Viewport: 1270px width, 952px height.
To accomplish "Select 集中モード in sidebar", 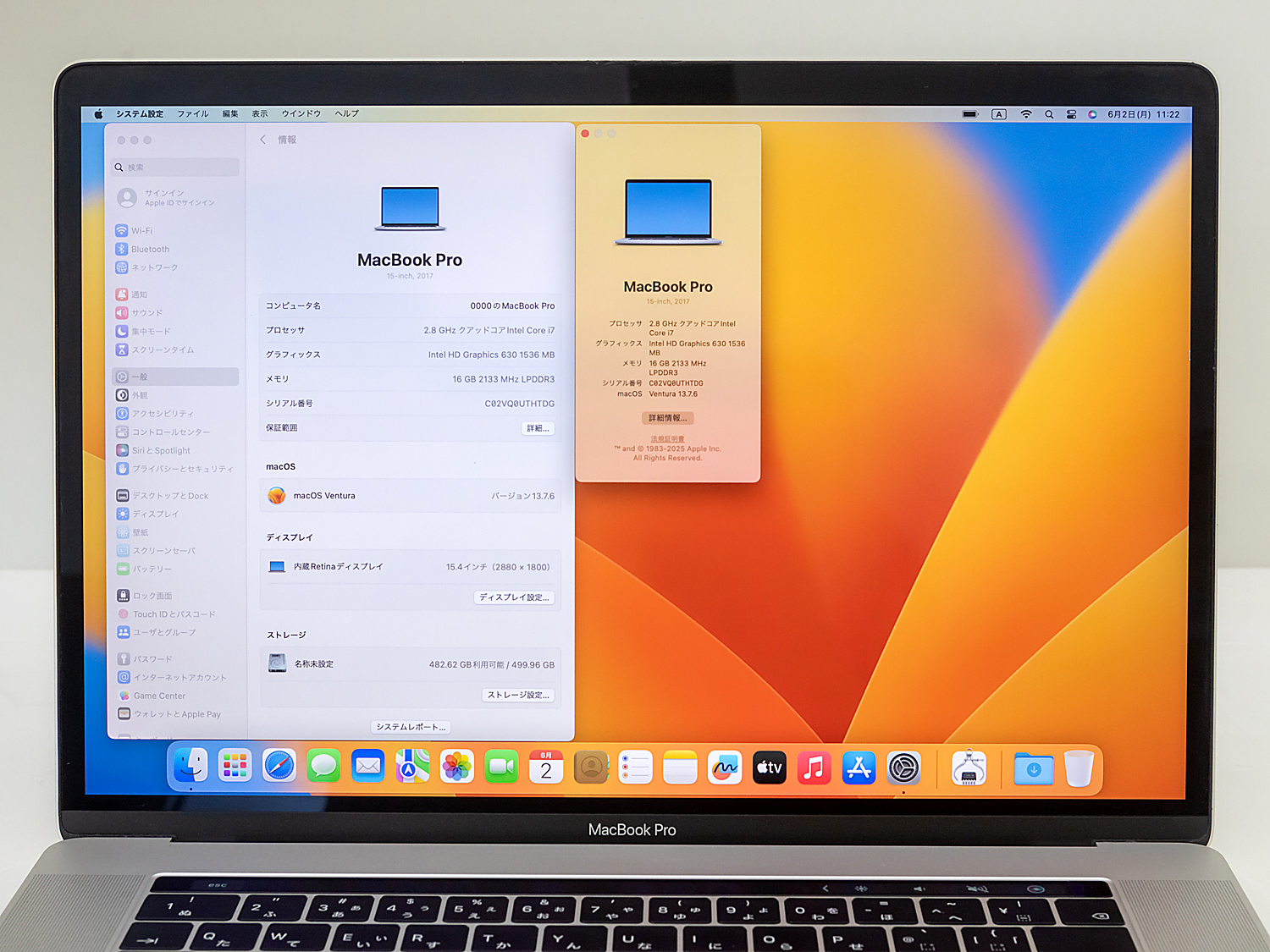I will (176, 332).
